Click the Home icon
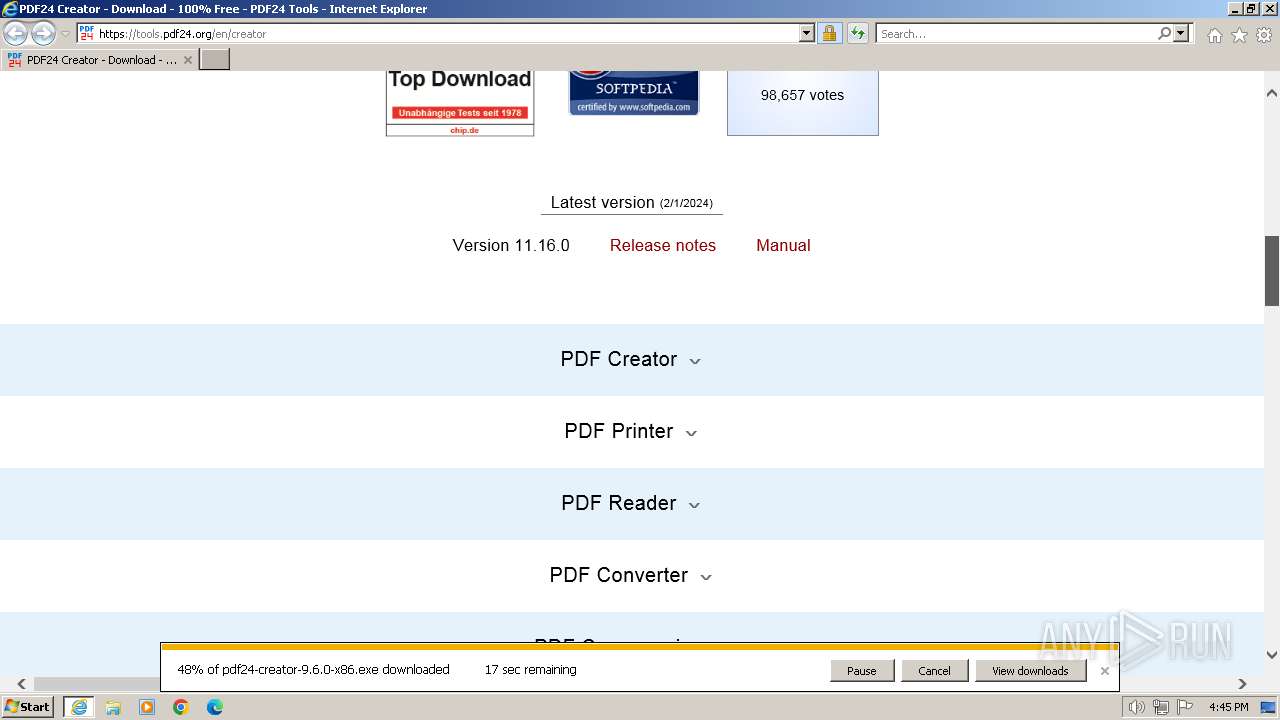Image resolution: width=1280 pixels, height=720 pixels. click(x=1214, y=35)
